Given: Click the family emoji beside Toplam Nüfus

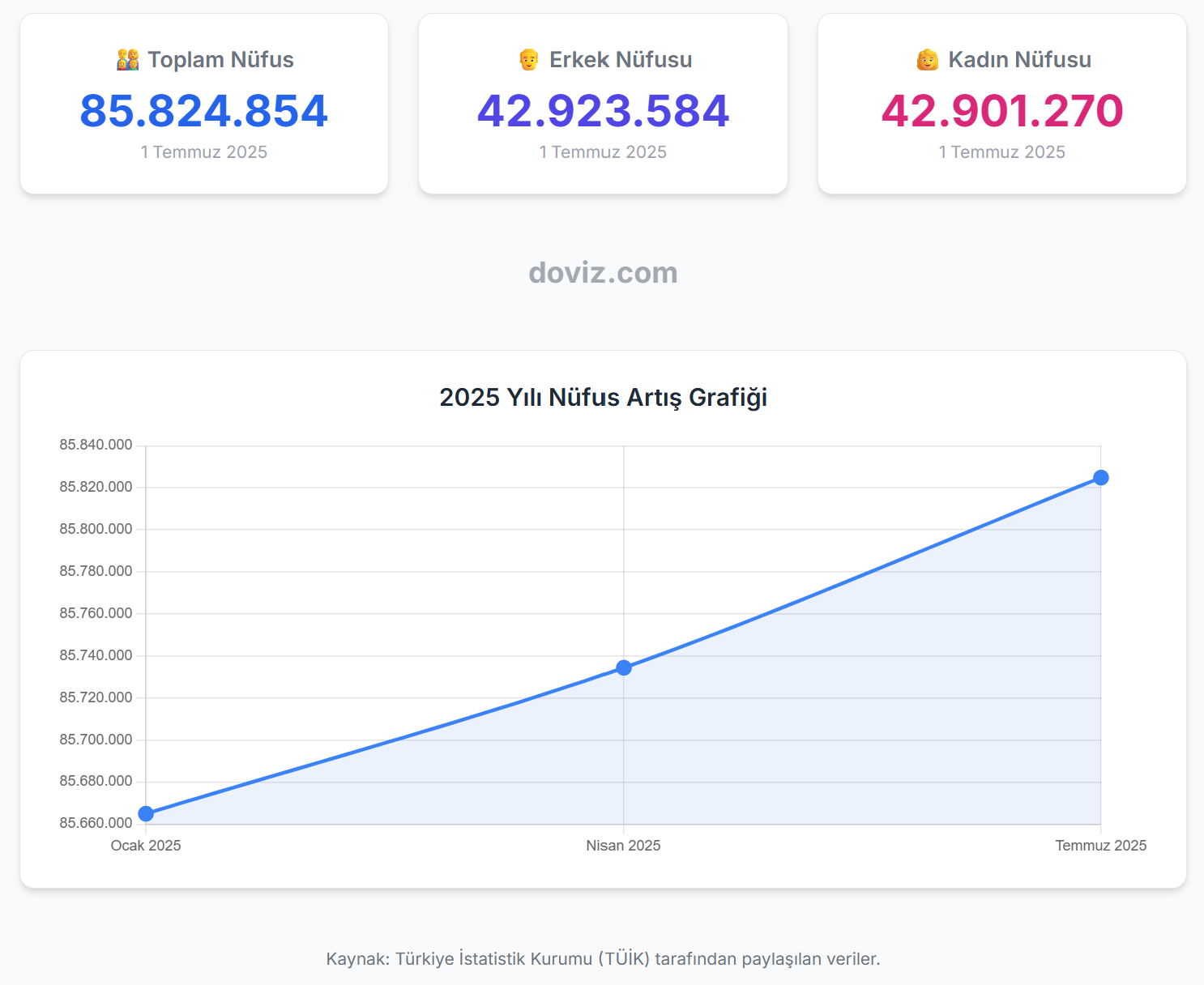Looking at the screenshot, I should 128,60.
